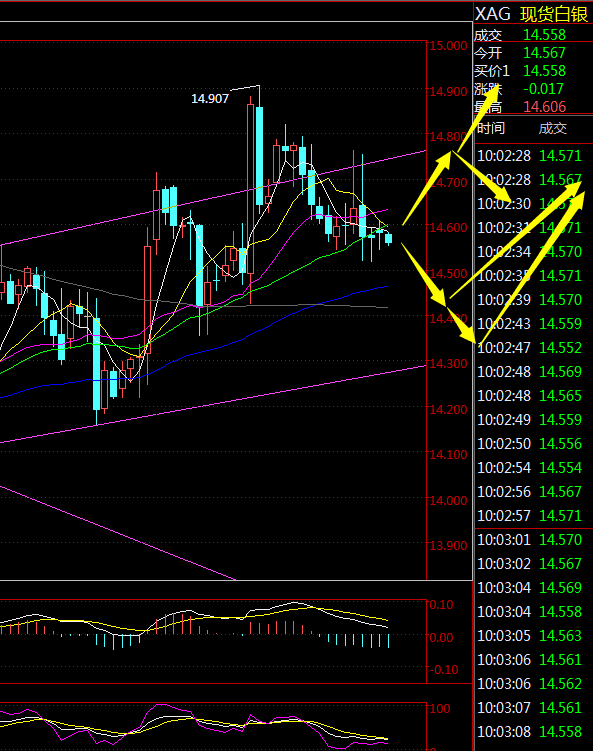This screenshot has height=751, width=593.
Task: Click the 14.000 price axis label
Action: [x=448, y=501]
